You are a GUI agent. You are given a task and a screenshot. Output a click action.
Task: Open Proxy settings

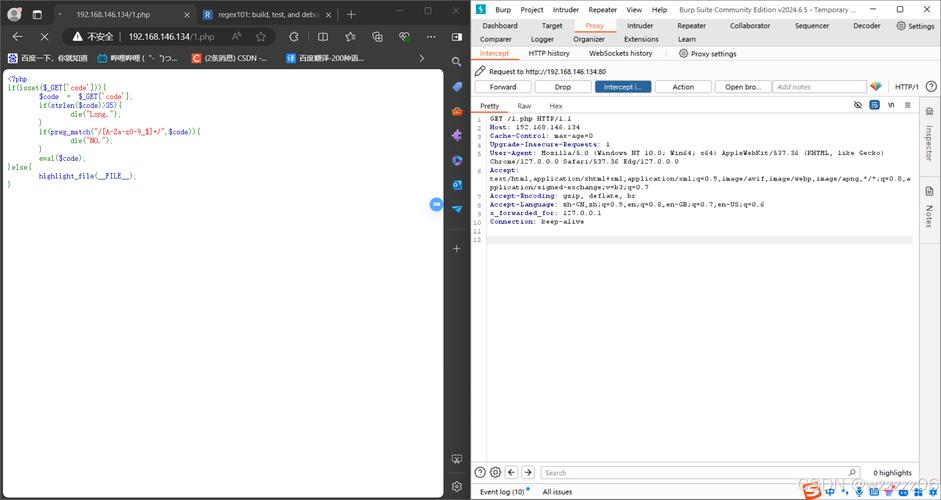708,53
